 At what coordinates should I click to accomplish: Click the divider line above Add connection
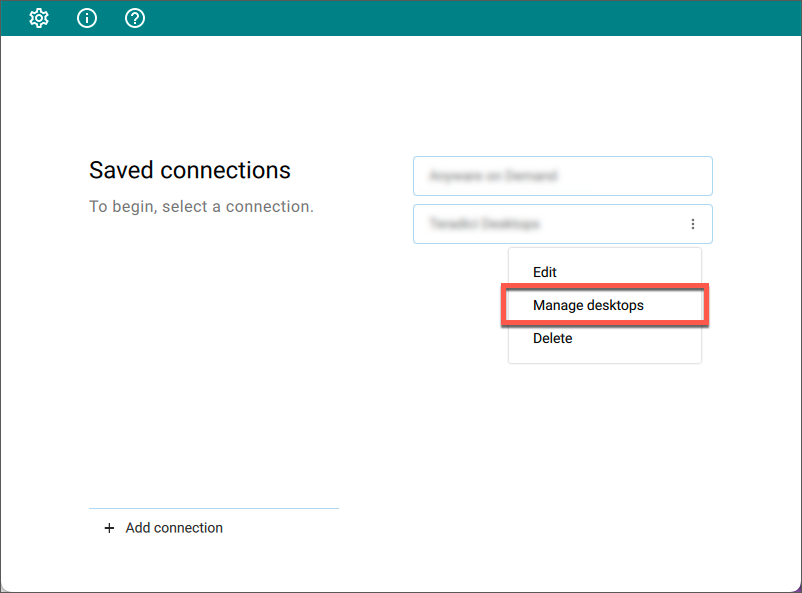click(x=214, y=509)
